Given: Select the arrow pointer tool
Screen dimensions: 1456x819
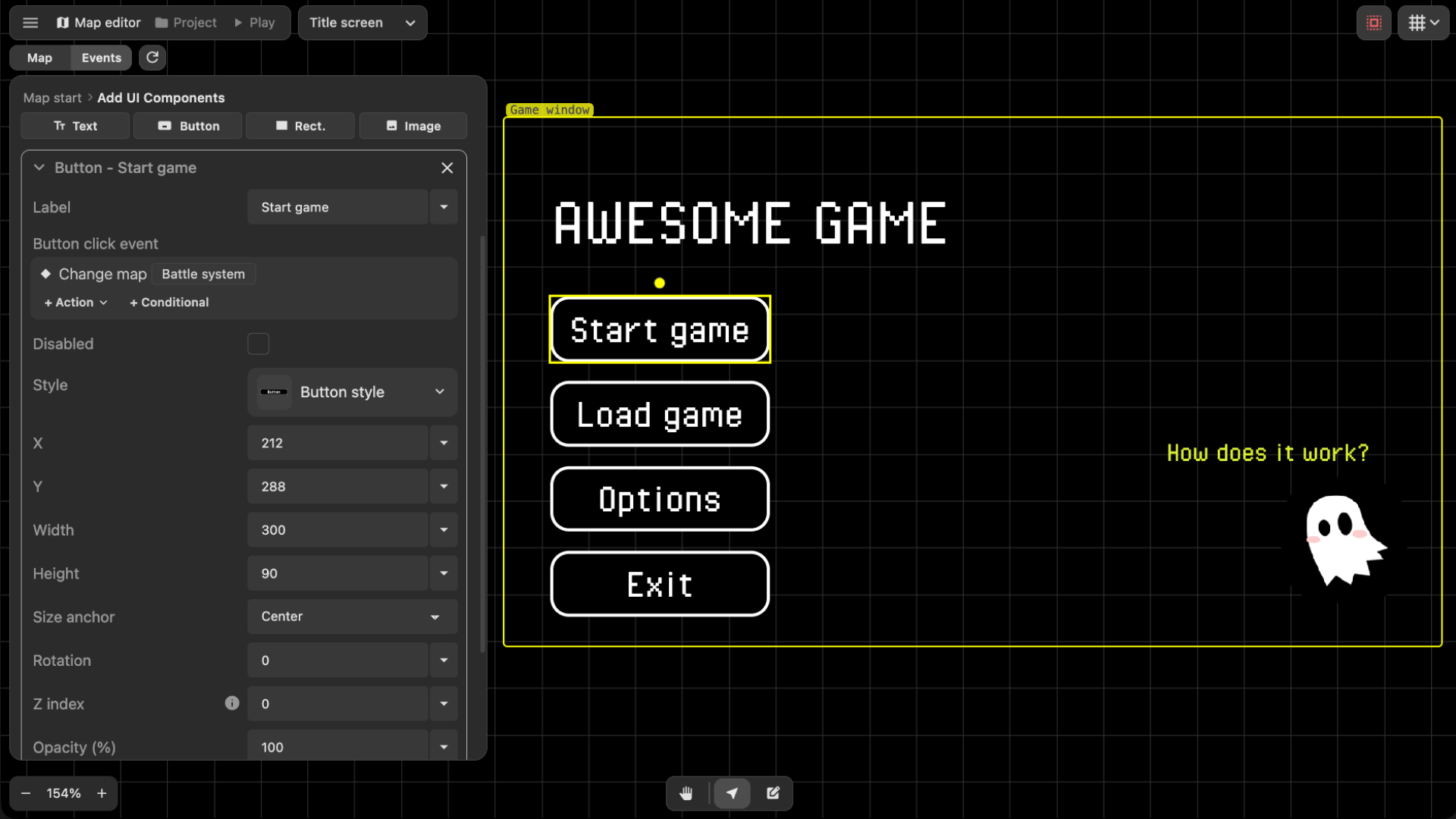Looking at the screenshot, I should coord(732,793).
